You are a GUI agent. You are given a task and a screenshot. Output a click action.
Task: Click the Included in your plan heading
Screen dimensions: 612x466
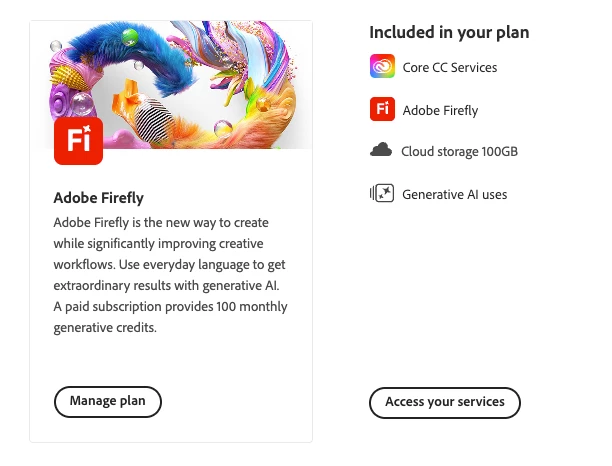pos(449,32)
